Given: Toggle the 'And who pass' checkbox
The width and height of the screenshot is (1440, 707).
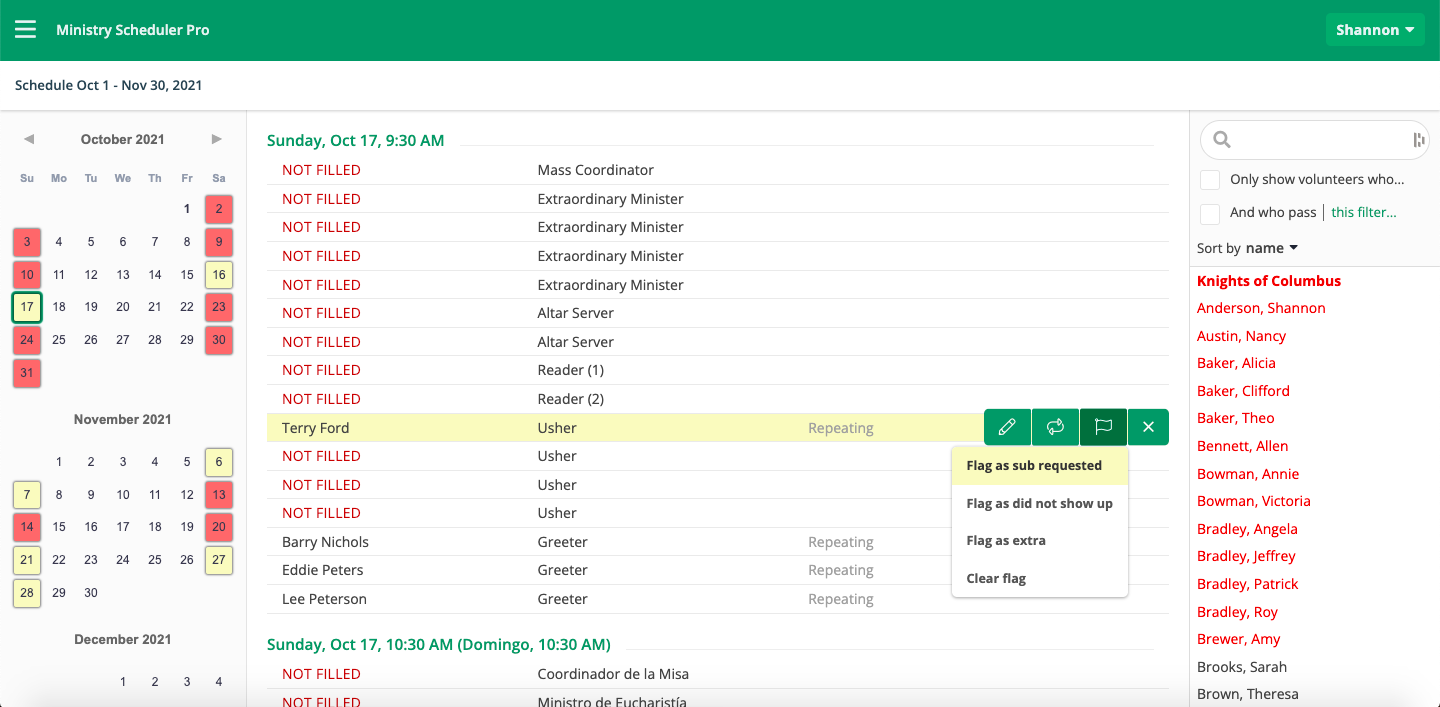Looking at the screenshot, I should tap(1210, 213).
